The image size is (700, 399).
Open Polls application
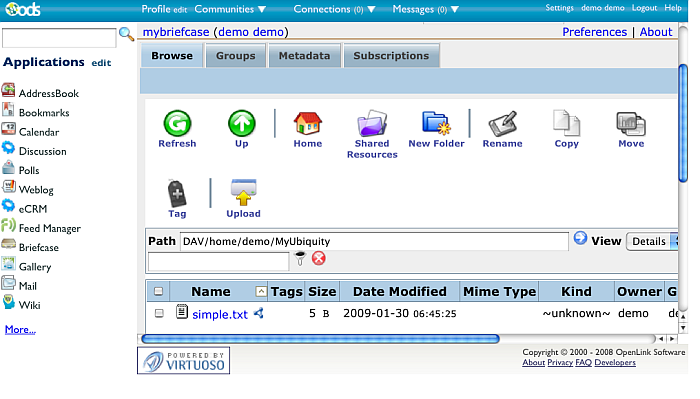coord(29,170)
